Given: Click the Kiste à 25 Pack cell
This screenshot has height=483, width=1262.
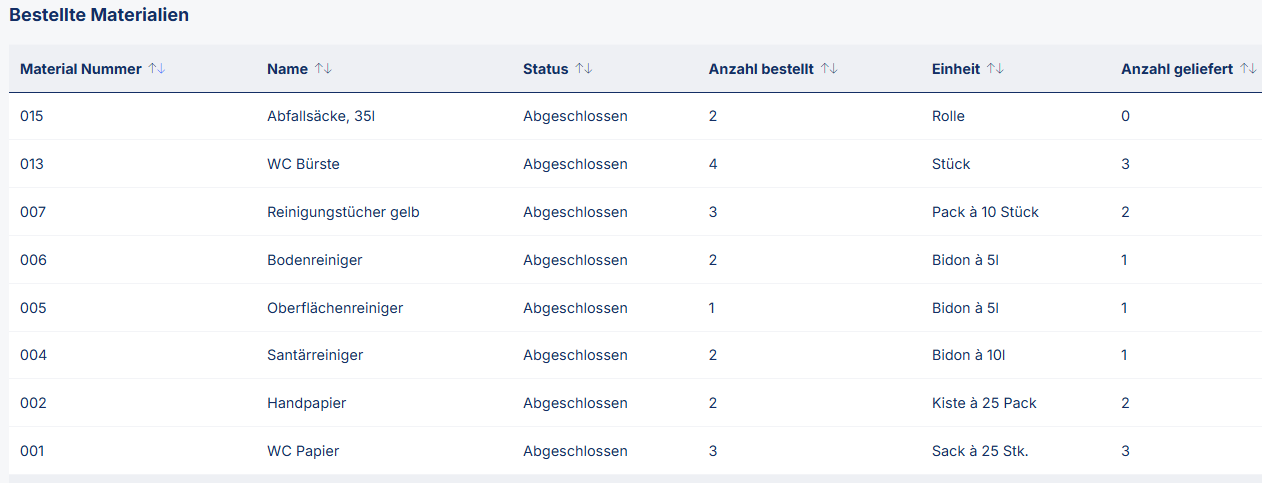Looking at the screenshot, I should (x=984, y=403).
